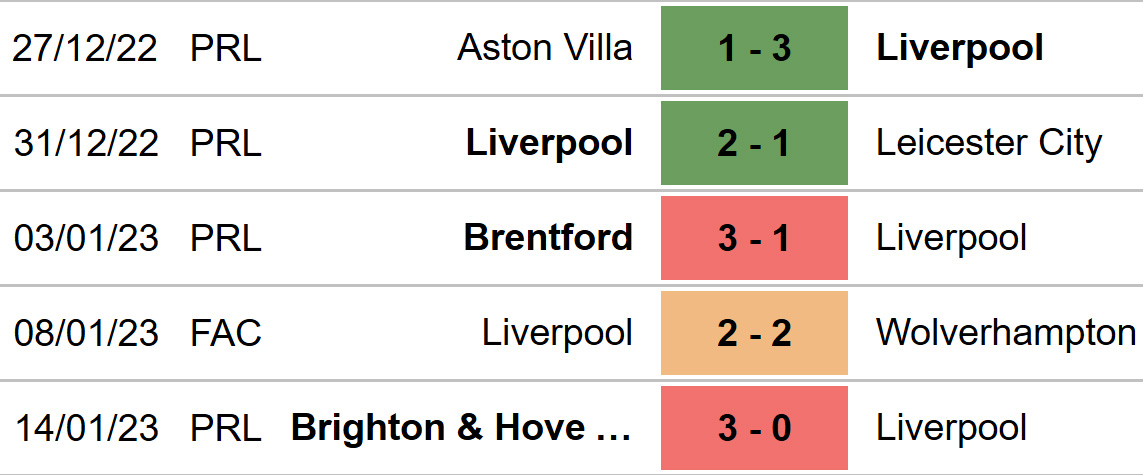This screenshot has height=475, width=1143.
Task: Open the Aston Villa team link
Action: coord(545,48)
